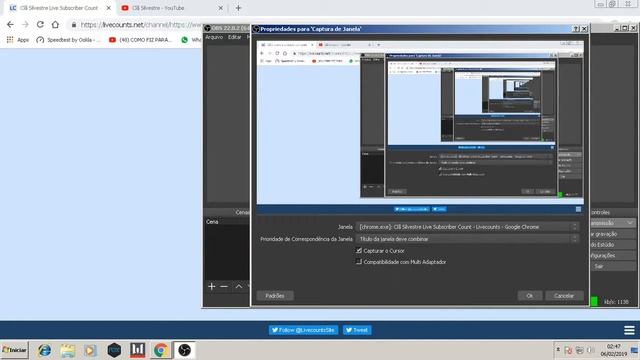Show hidden system tray icons
Screen dimensions: 640x360
pos(558,350)
